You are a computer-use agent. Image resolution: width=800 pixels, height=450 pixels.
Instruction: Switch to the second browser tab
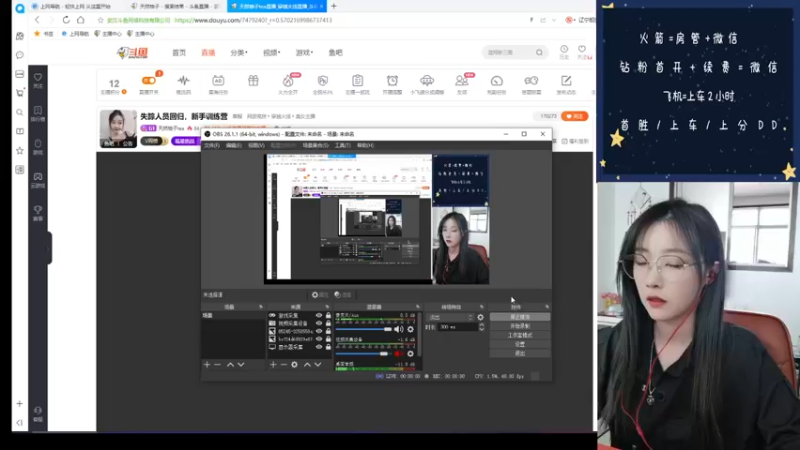point(175,6)
